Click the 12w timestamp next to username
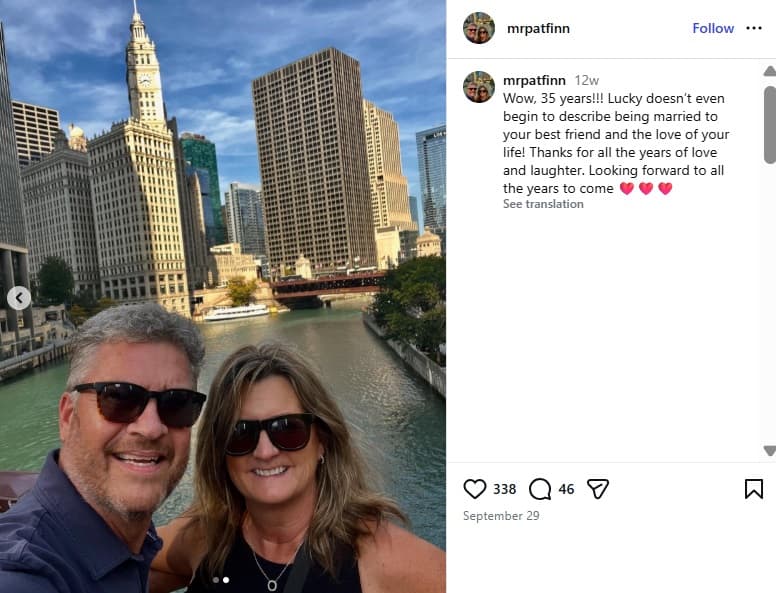The image size is (776, 593). pos(586,80)
